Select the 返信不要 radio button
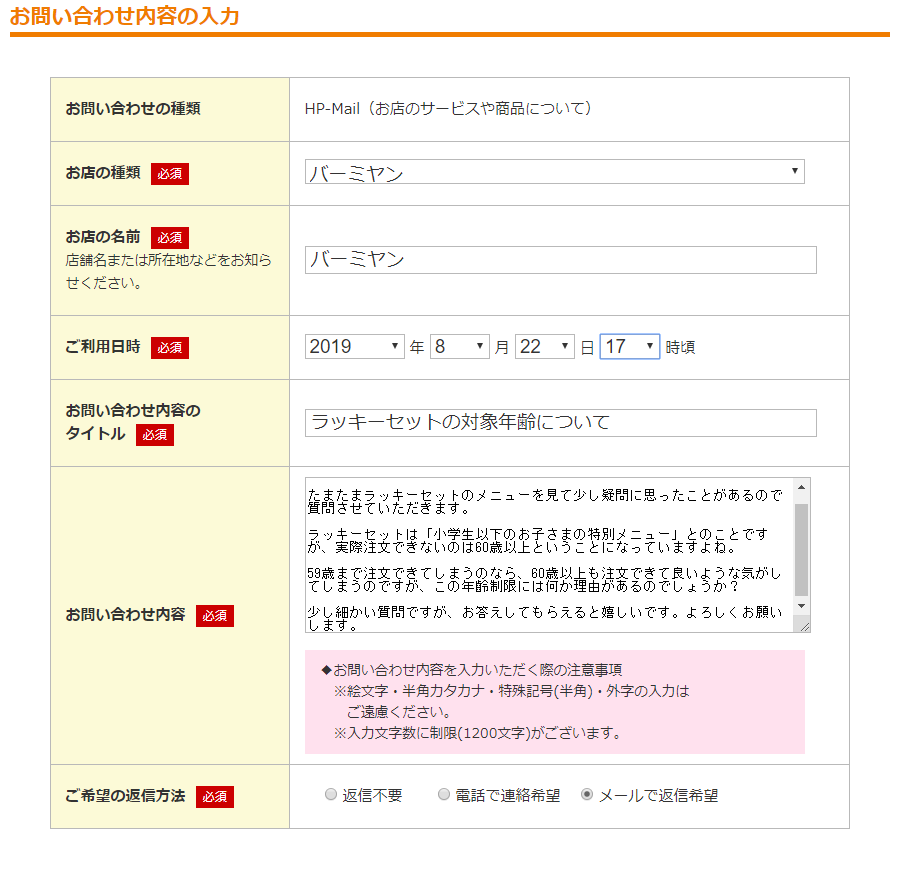The image size is (924, 870). click(x=331, y=795)
